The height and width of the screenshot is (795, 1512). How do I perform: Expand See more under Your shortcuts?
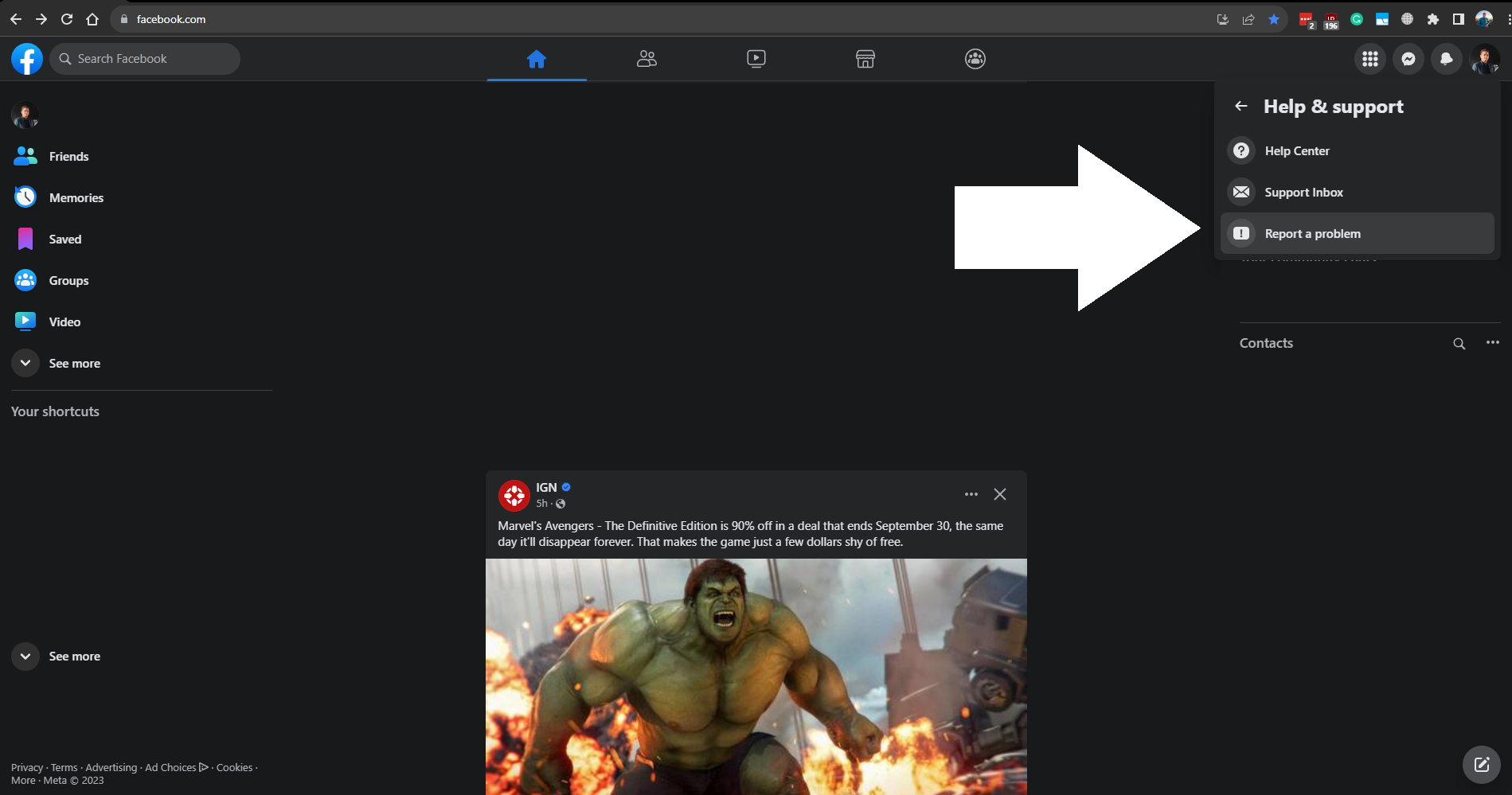tap(142, 657)
